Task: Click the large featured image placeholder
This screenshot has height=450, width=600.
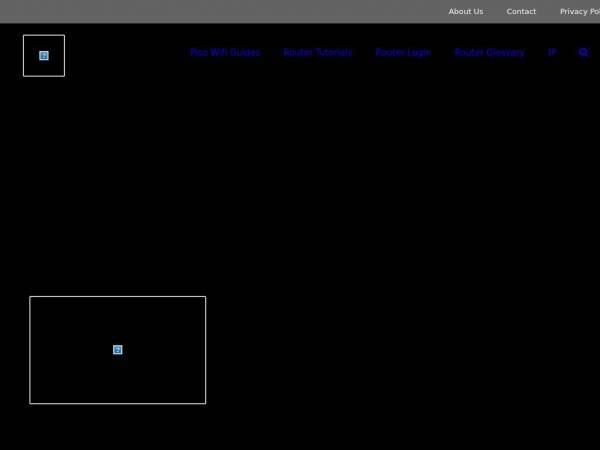Action: (x=117, y=350)
